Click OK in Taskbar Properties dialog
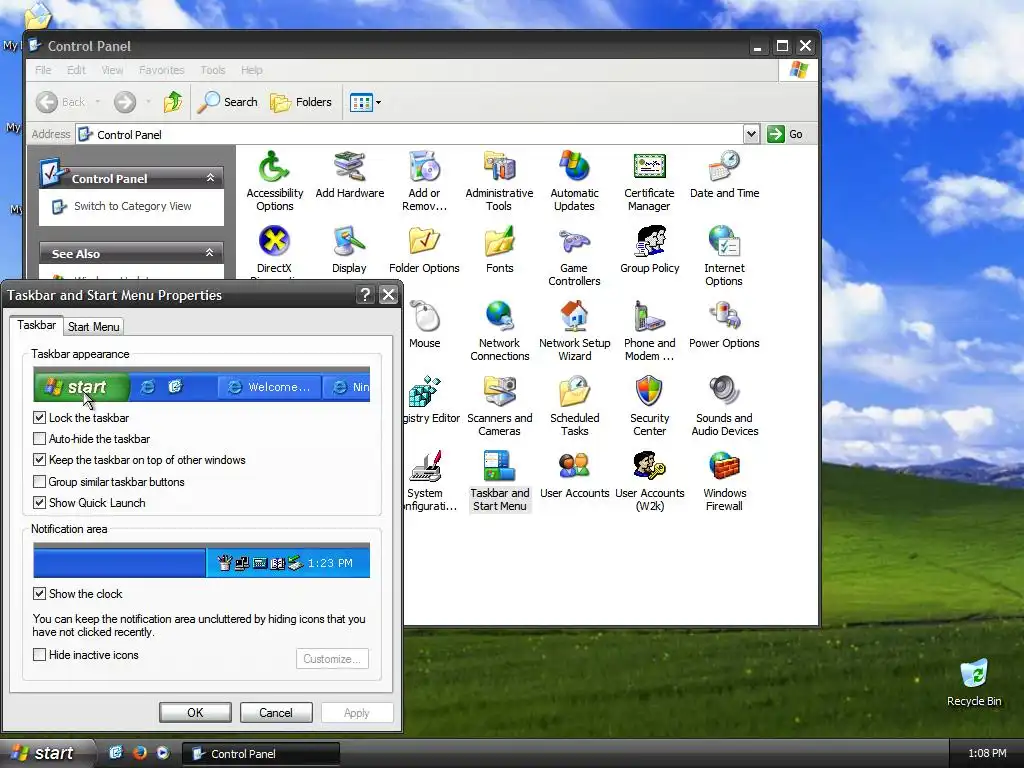This screenshot has width=1024, height=768. pos(195,712)
